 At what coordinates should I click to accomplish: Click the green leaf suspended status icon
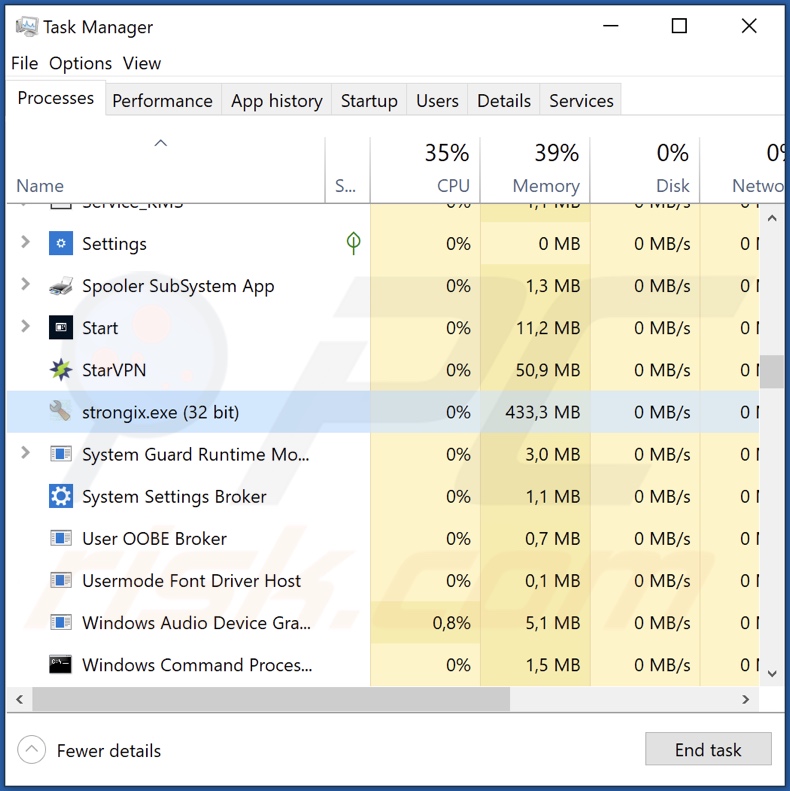point(353,243)
